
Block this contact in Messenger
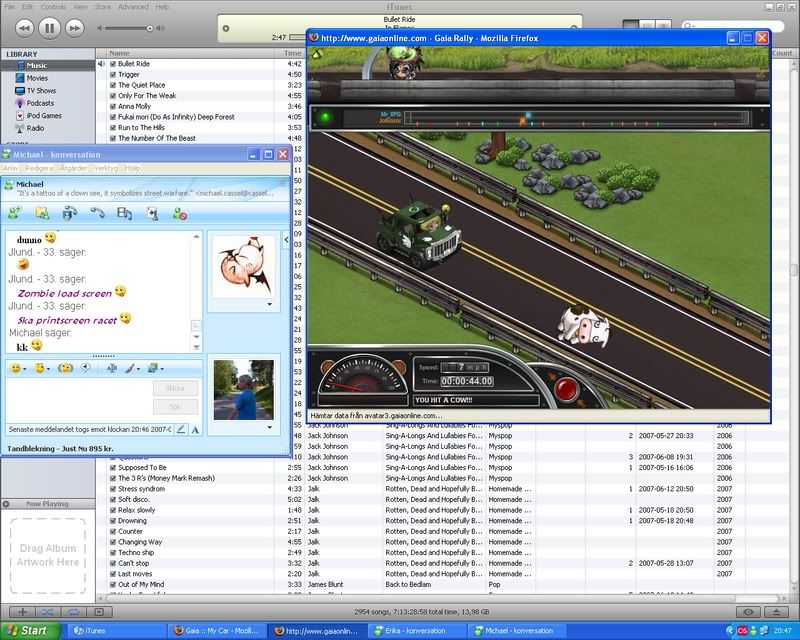coord(180,214)
